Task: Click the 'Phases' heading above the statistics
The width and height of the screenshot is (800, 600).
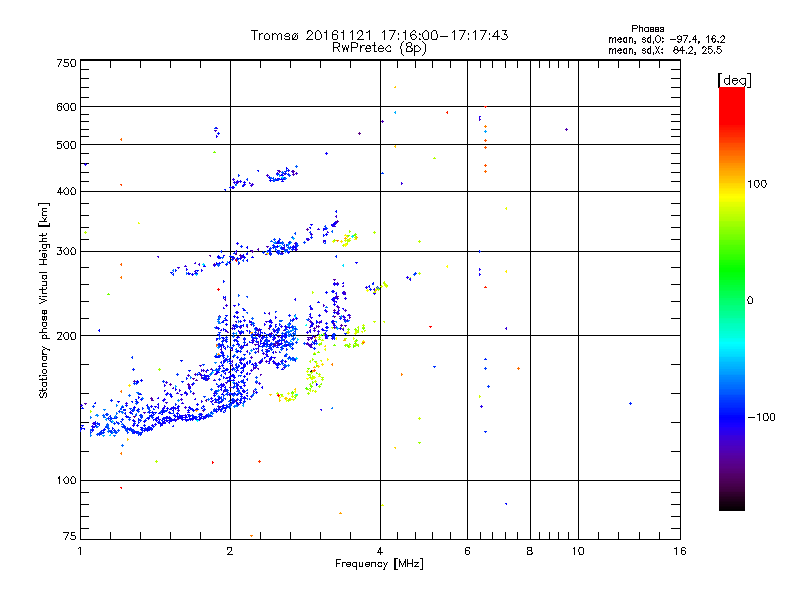Action: coord(647,29)
